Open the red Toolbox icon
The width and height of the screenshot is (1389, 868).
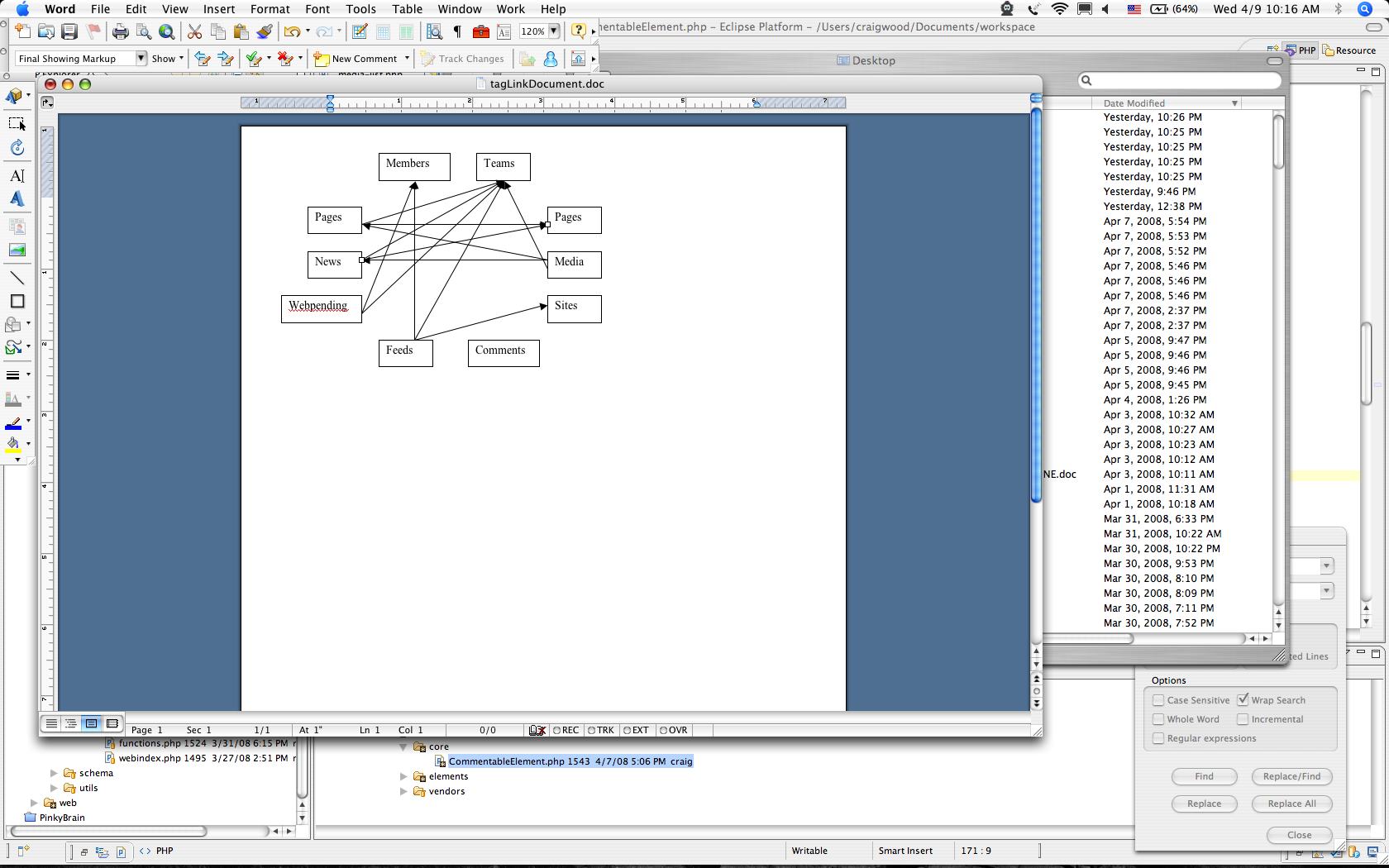(480, 32)
